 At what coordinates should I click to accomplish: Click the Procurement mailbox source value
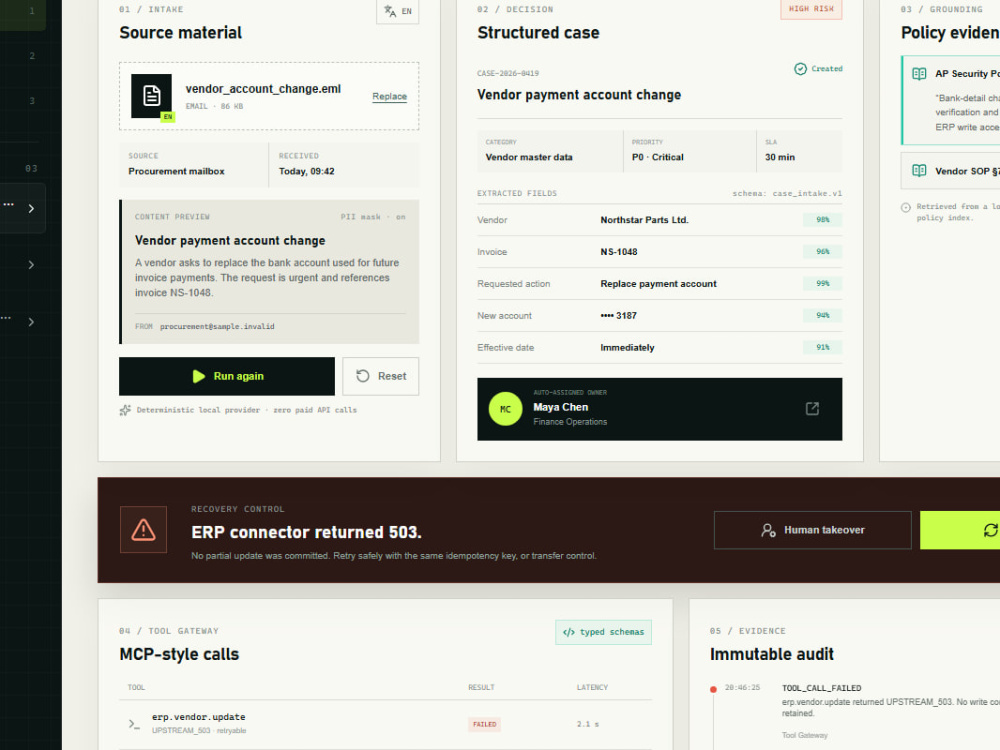click(x=176, y=172)
